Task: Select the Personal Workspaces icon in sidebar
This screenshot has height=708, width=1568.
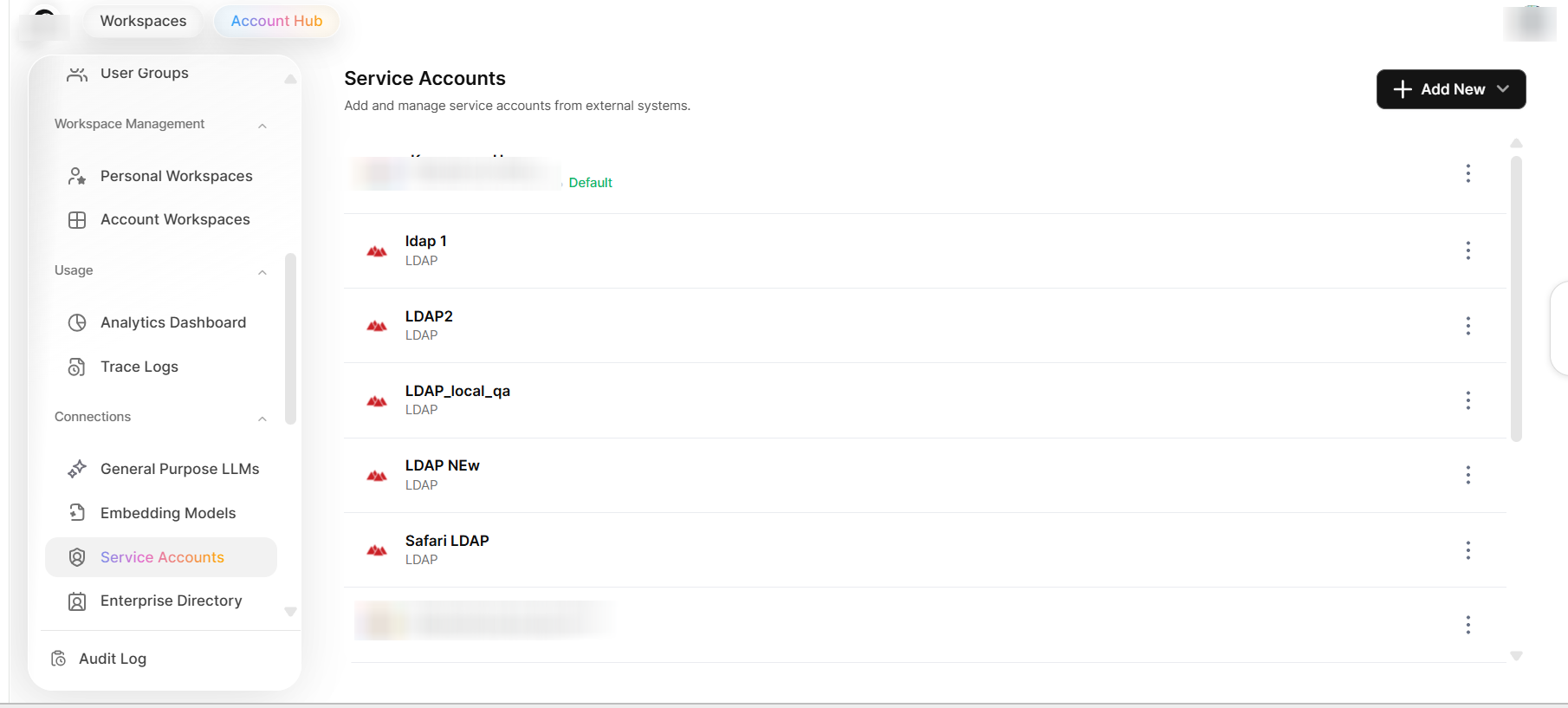Action: point(77,176)
